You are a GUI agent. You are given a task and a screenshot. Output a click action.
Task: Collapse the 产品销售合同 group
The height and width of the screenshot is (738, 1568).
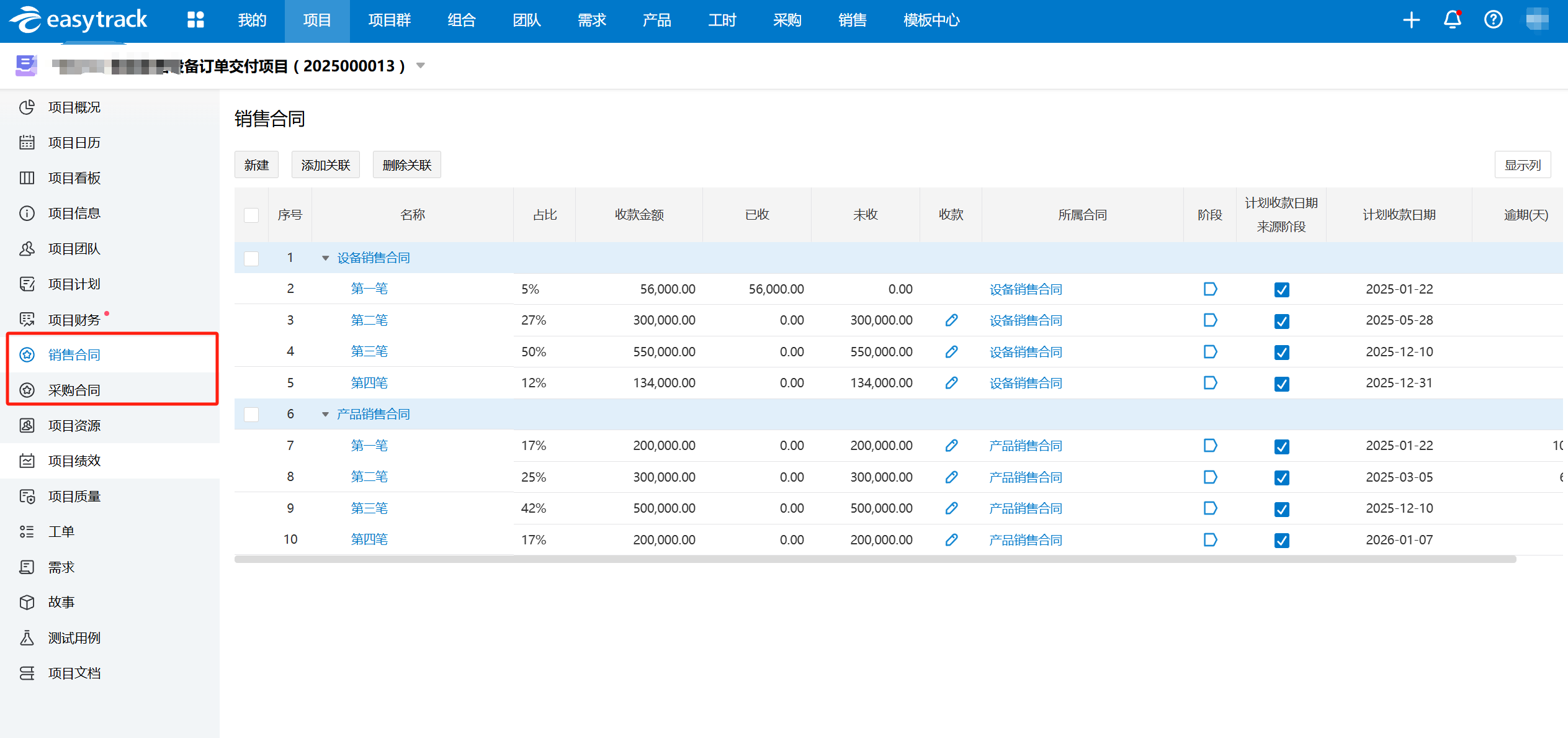(x=325, y=415)
